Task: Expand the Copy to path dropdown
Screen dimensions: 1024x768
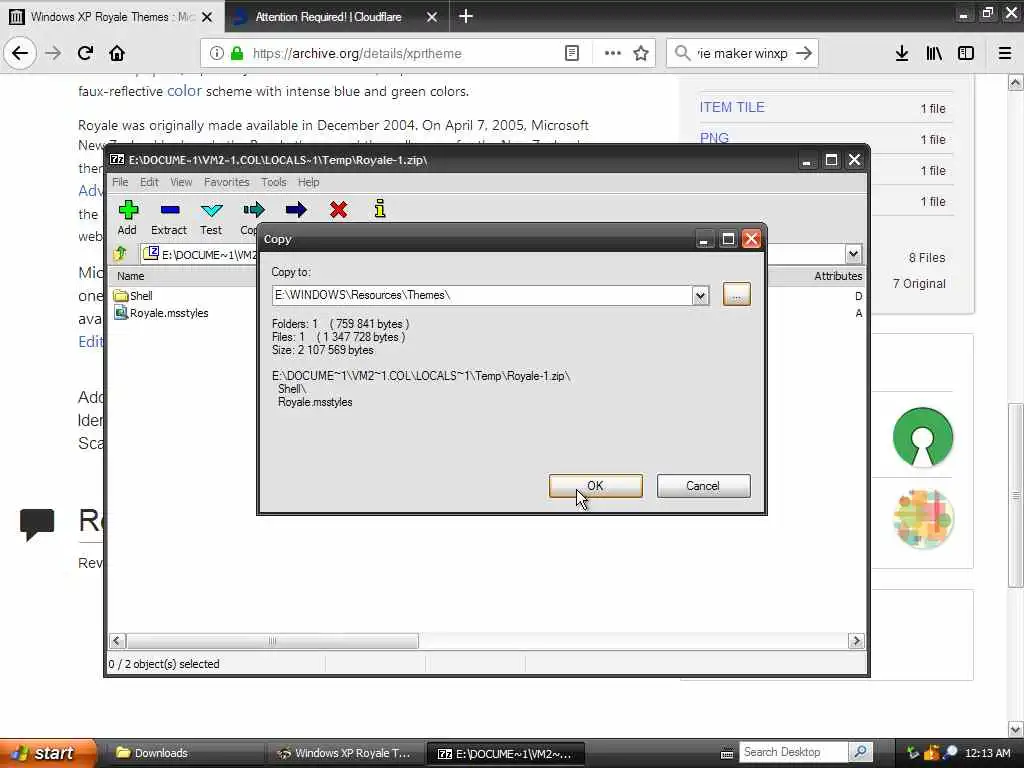Action: pos(701,296)
